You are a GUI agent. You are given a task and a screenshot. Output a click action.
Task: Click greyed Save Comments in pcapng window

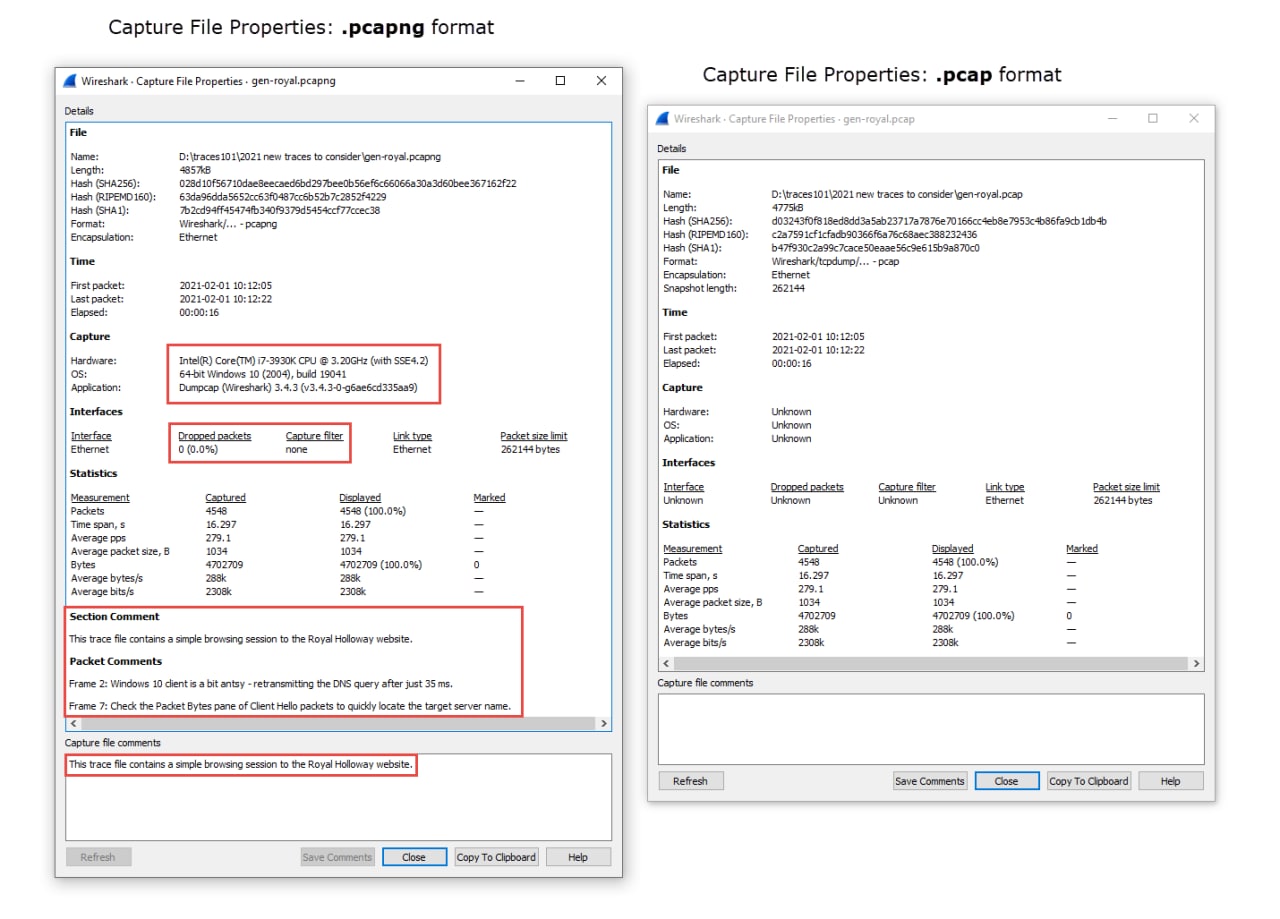coord(337,857)
